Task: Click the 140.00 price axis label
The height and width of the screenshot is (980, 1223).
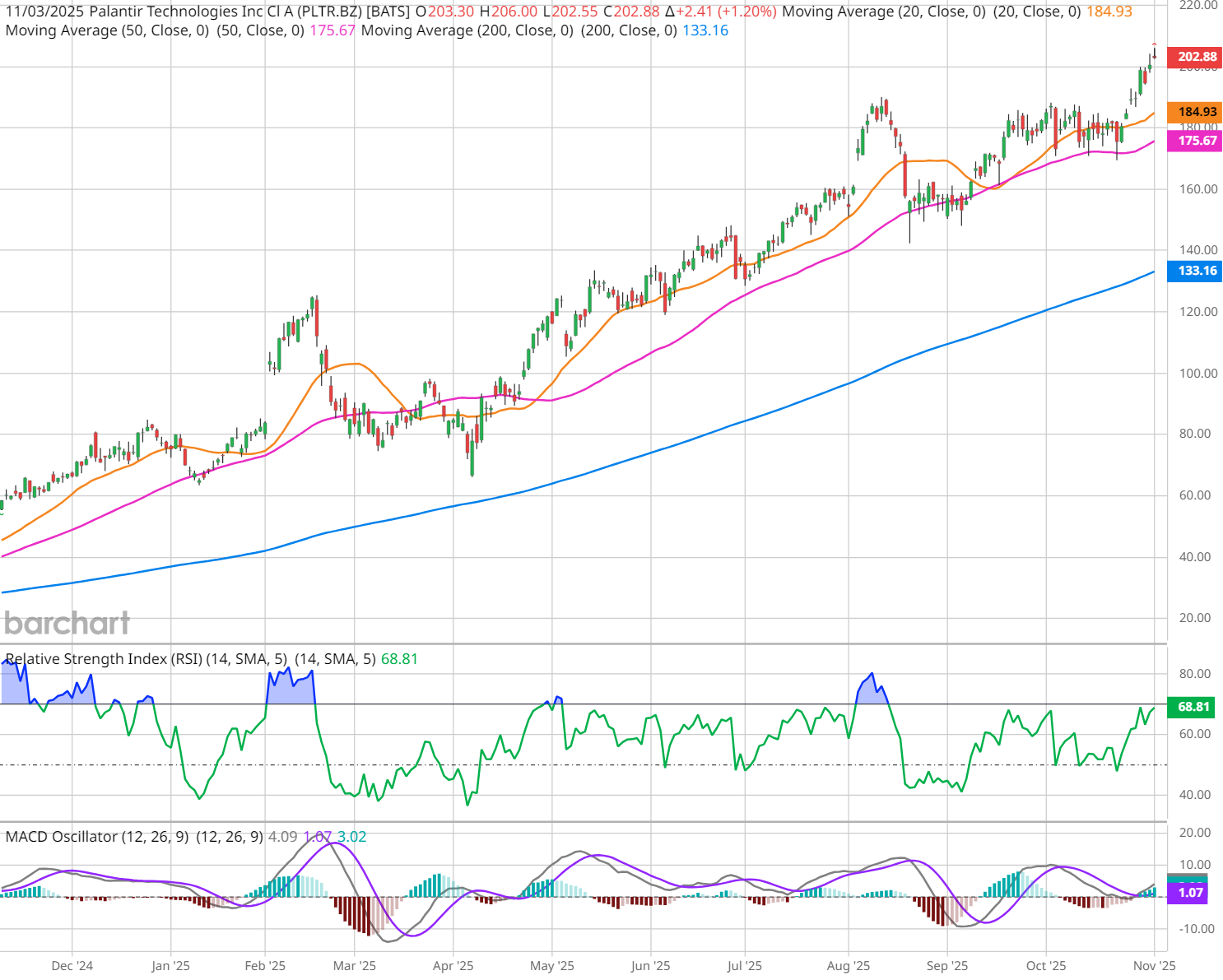Action: click(1198, 250)
